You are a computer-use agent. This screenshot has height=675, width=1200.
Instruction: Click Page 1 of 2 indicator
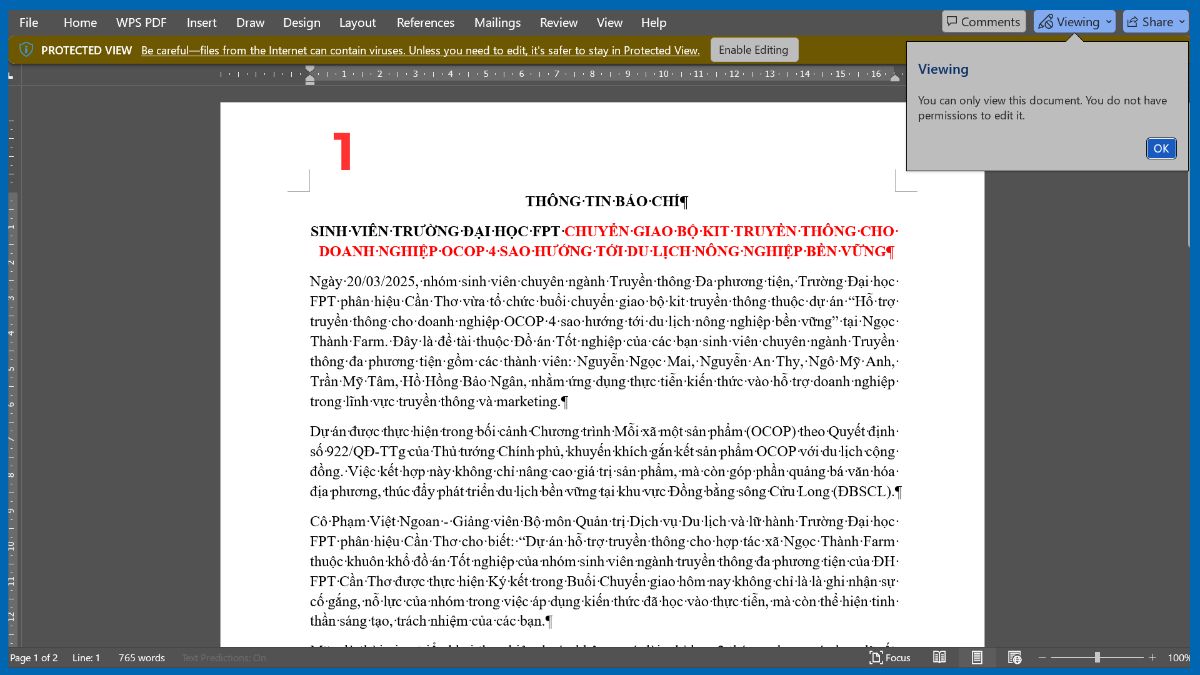(33, 658)
